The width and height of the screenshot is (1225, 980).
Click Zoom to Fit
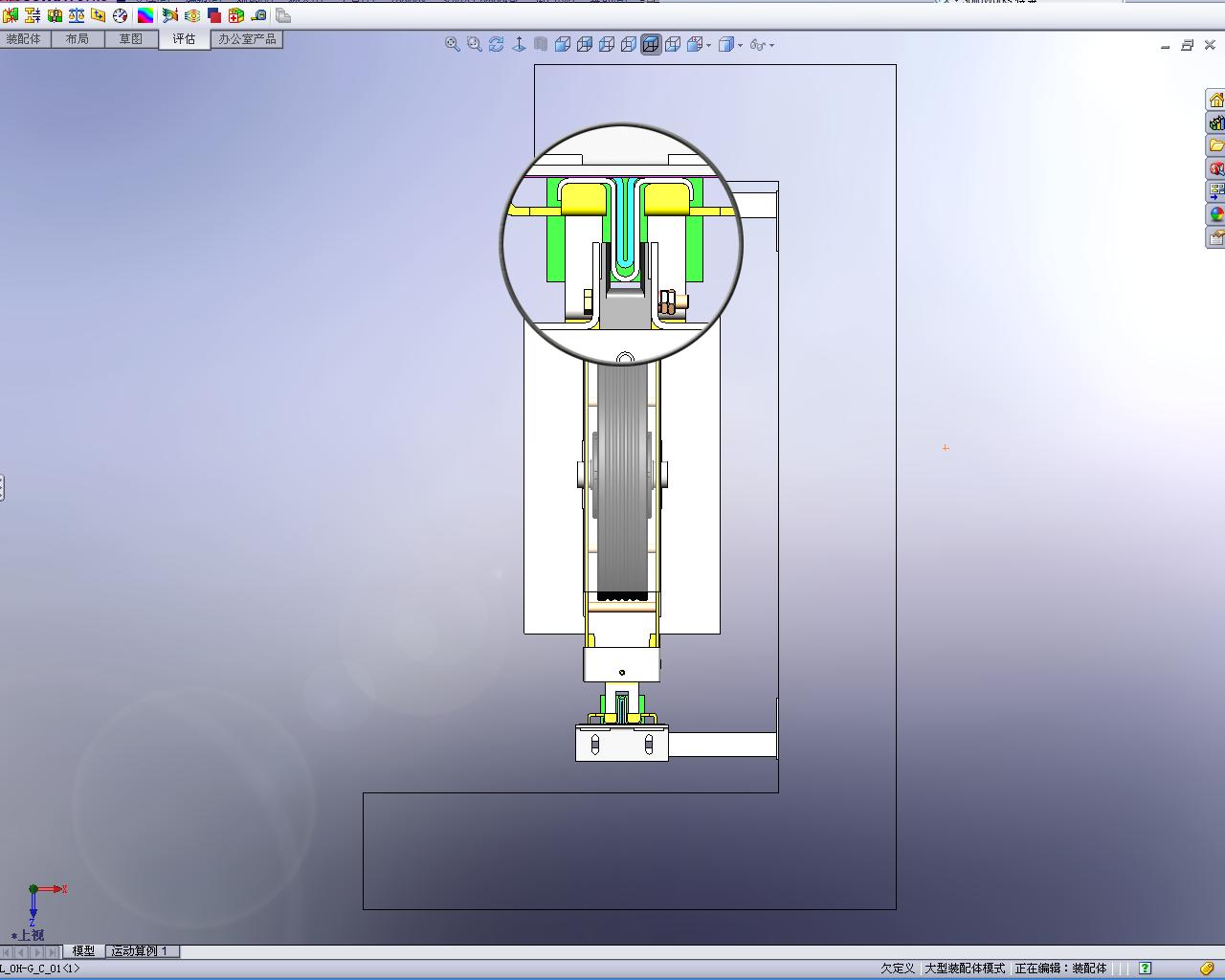point(453,44)
